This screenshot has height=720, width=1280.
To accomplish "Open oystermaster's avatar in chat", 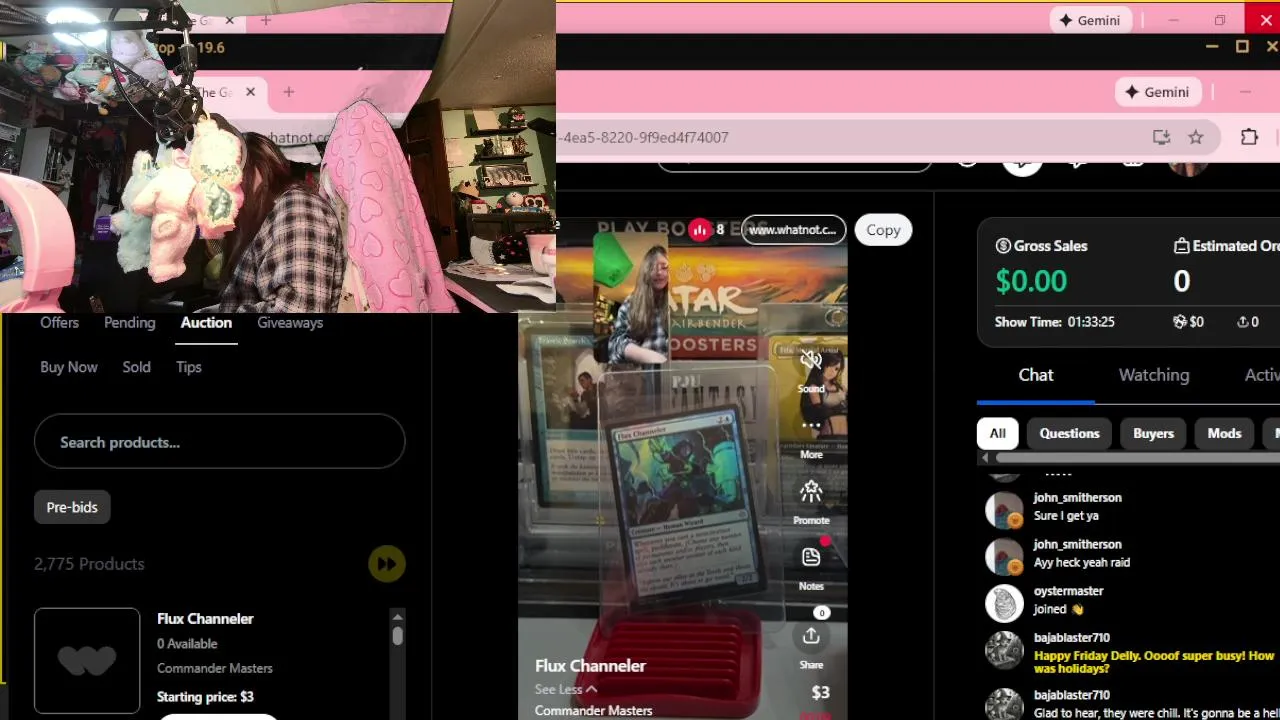I will (1004, 603).
